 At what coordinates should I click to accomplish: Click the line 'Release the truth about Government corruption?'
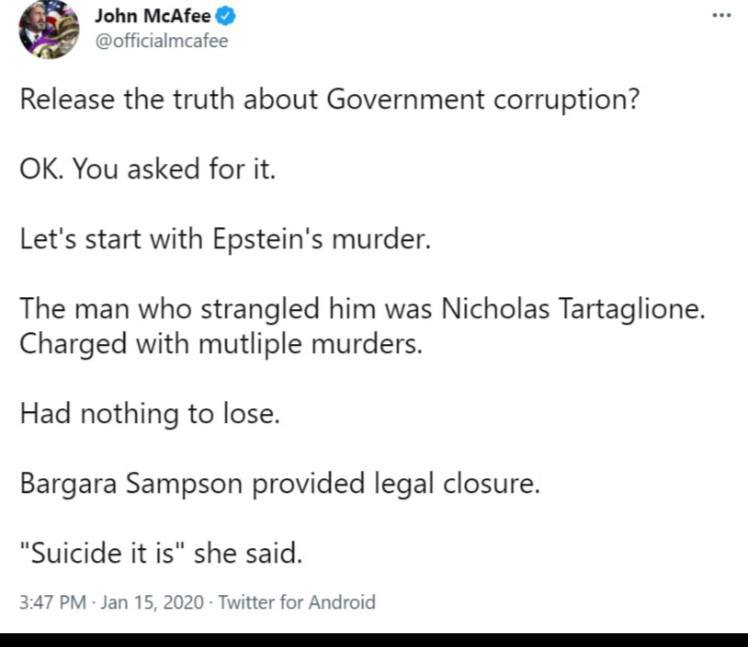tap(330, 101)
